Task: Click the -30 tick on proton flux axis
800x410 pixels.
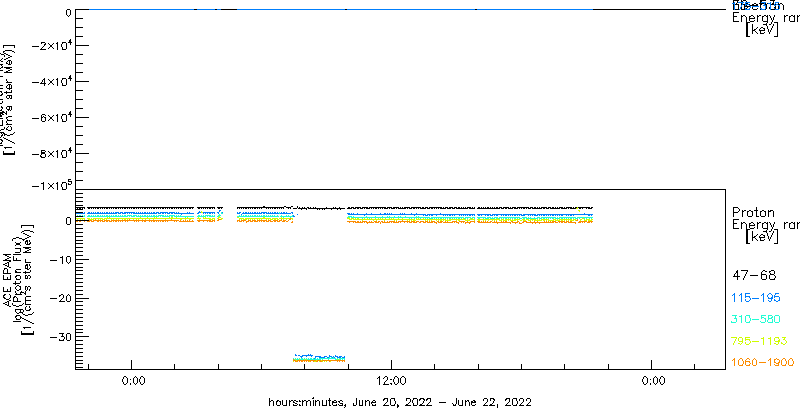Action: (x=60, y=337)
